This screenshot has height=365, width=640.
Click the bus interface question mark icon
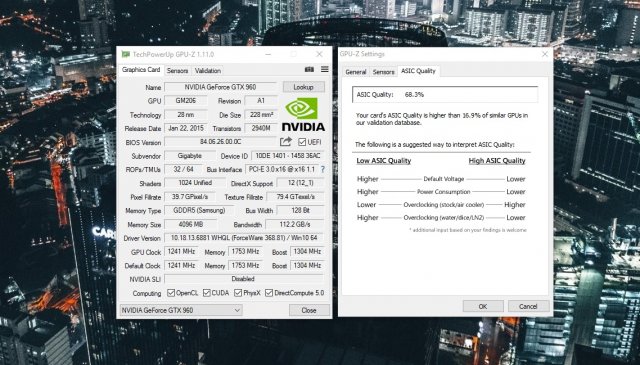[323, 169]
